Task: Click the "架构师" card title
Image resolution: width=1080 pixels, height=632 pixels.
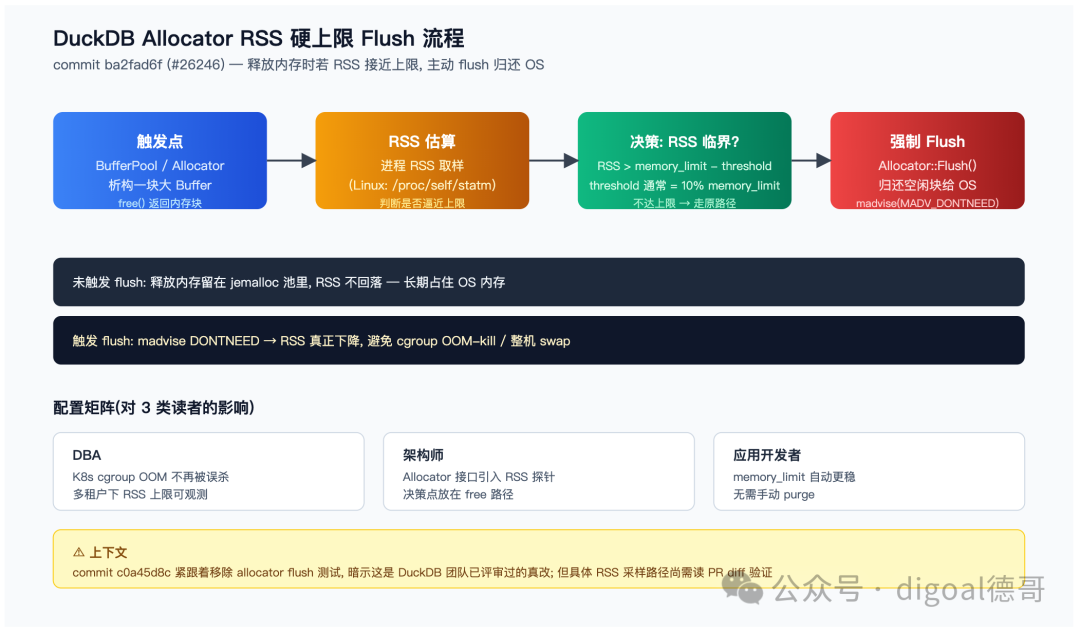Action: coord(423,455)
